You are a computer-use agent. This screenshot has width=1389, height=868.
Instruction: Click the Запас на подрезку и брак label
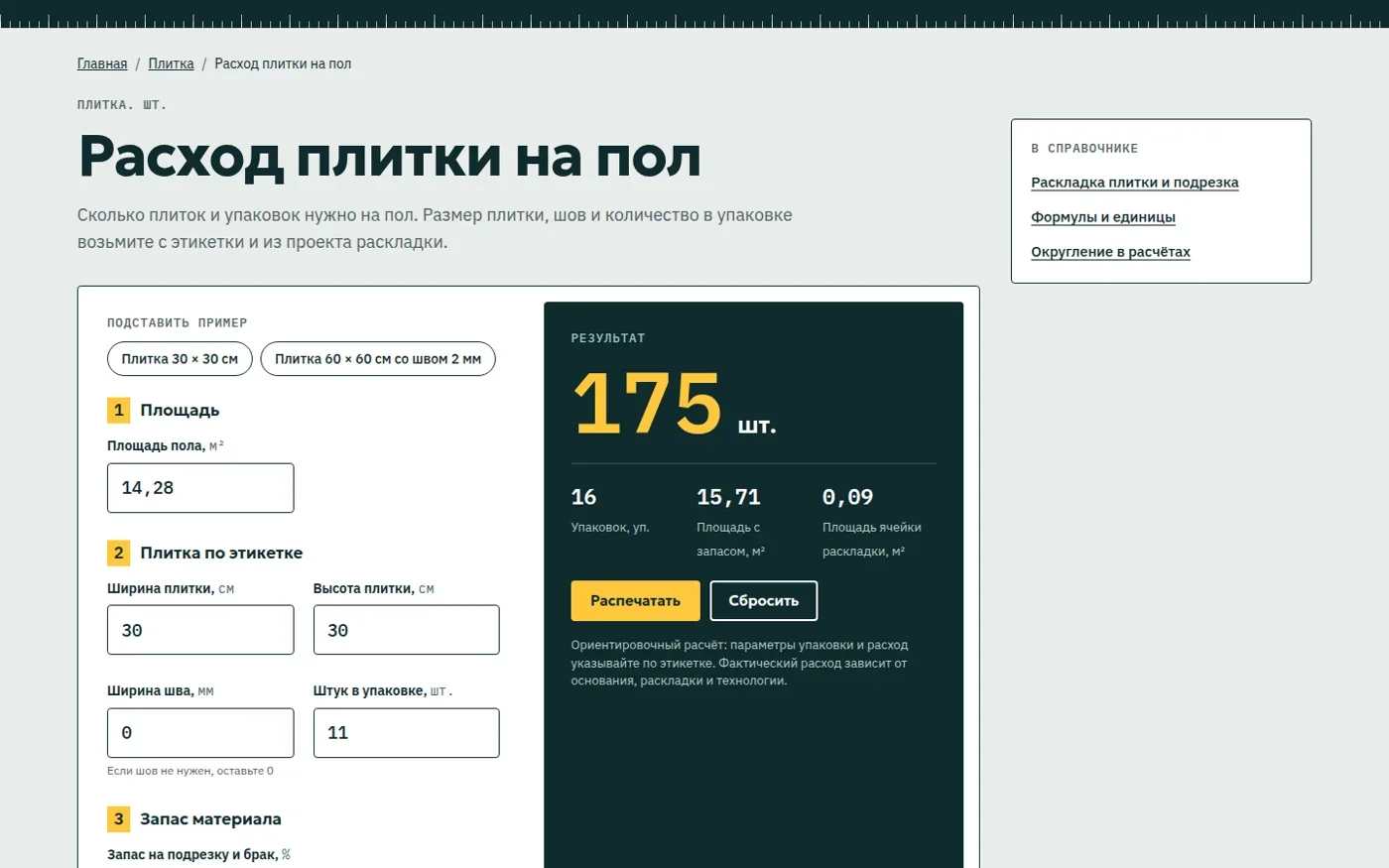(x=198, y=855)
